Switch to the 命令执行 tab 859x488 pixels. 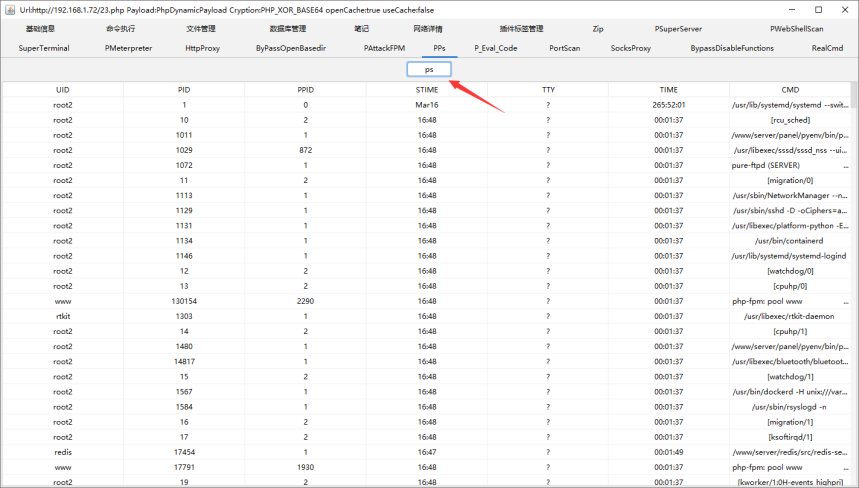(x=121, y=29)
